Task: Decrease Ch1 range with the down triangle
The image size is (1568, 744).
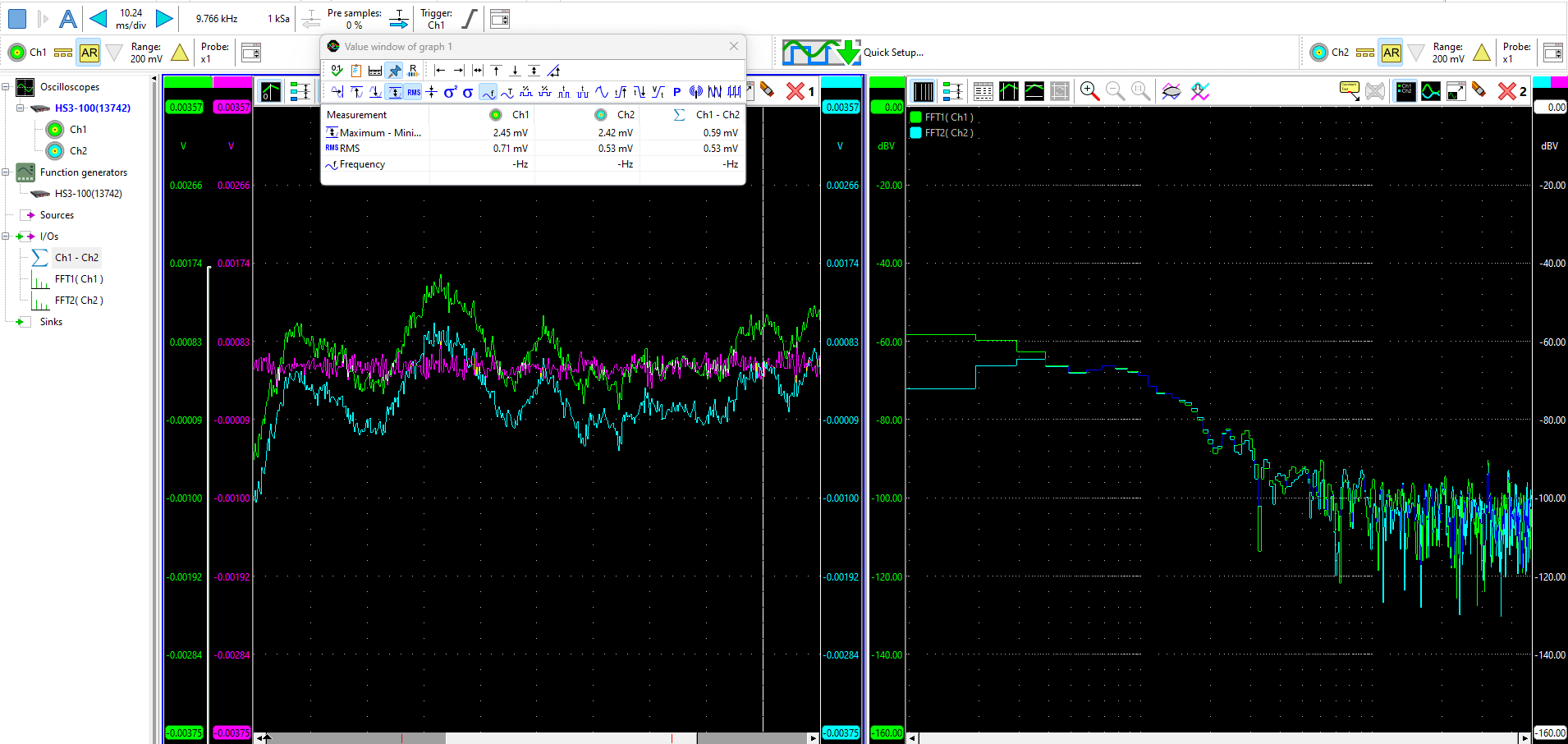Action: (x=114, y=53)
